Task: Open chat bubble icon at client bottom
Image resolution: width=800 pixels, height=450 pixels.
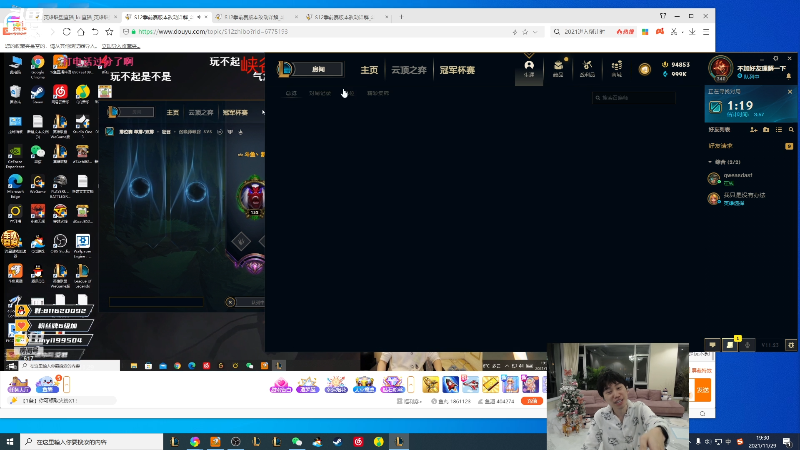Action: (712, 345)
